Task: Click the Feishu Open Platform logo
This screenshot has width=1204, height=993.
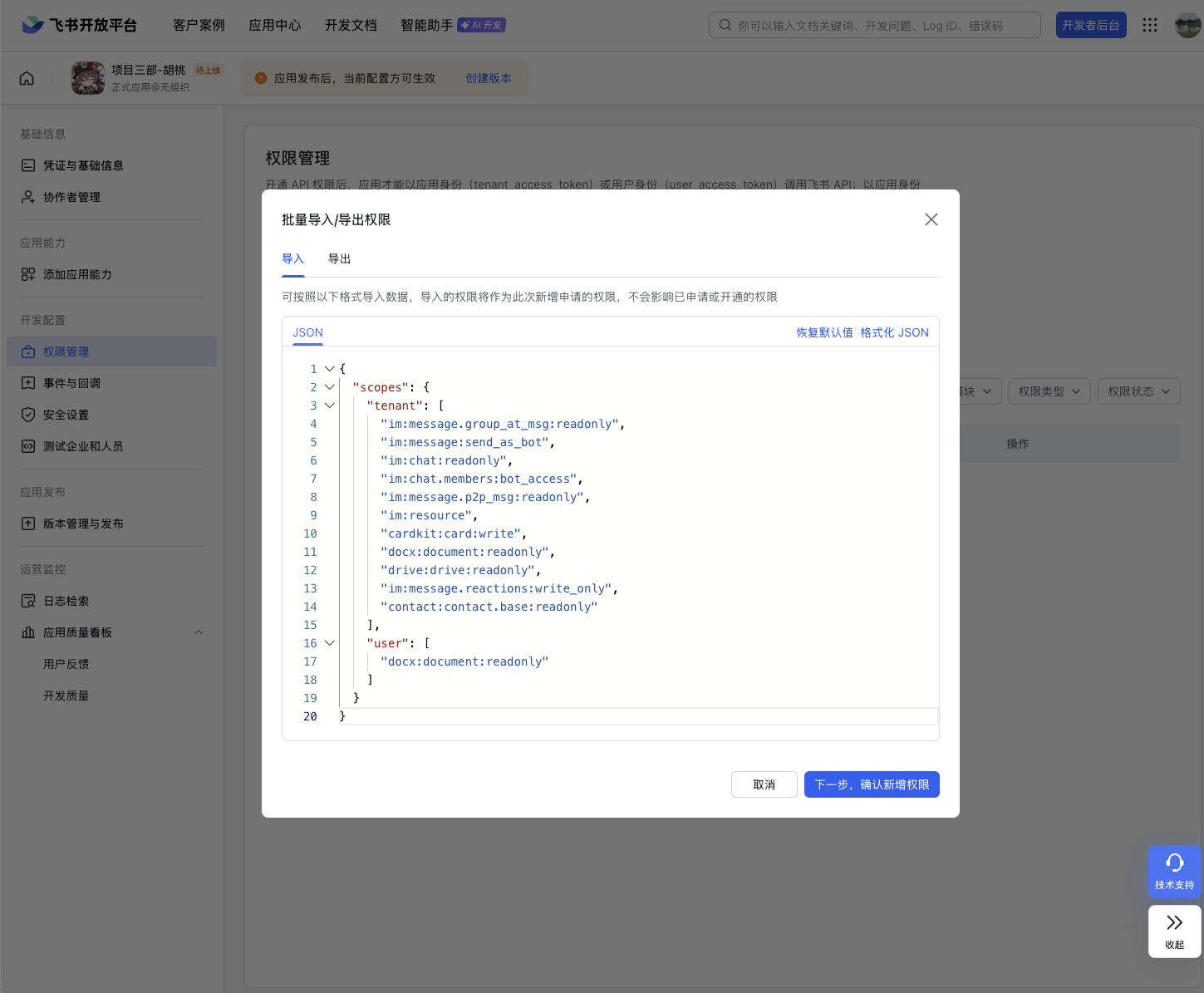Action: click(78, 25)
